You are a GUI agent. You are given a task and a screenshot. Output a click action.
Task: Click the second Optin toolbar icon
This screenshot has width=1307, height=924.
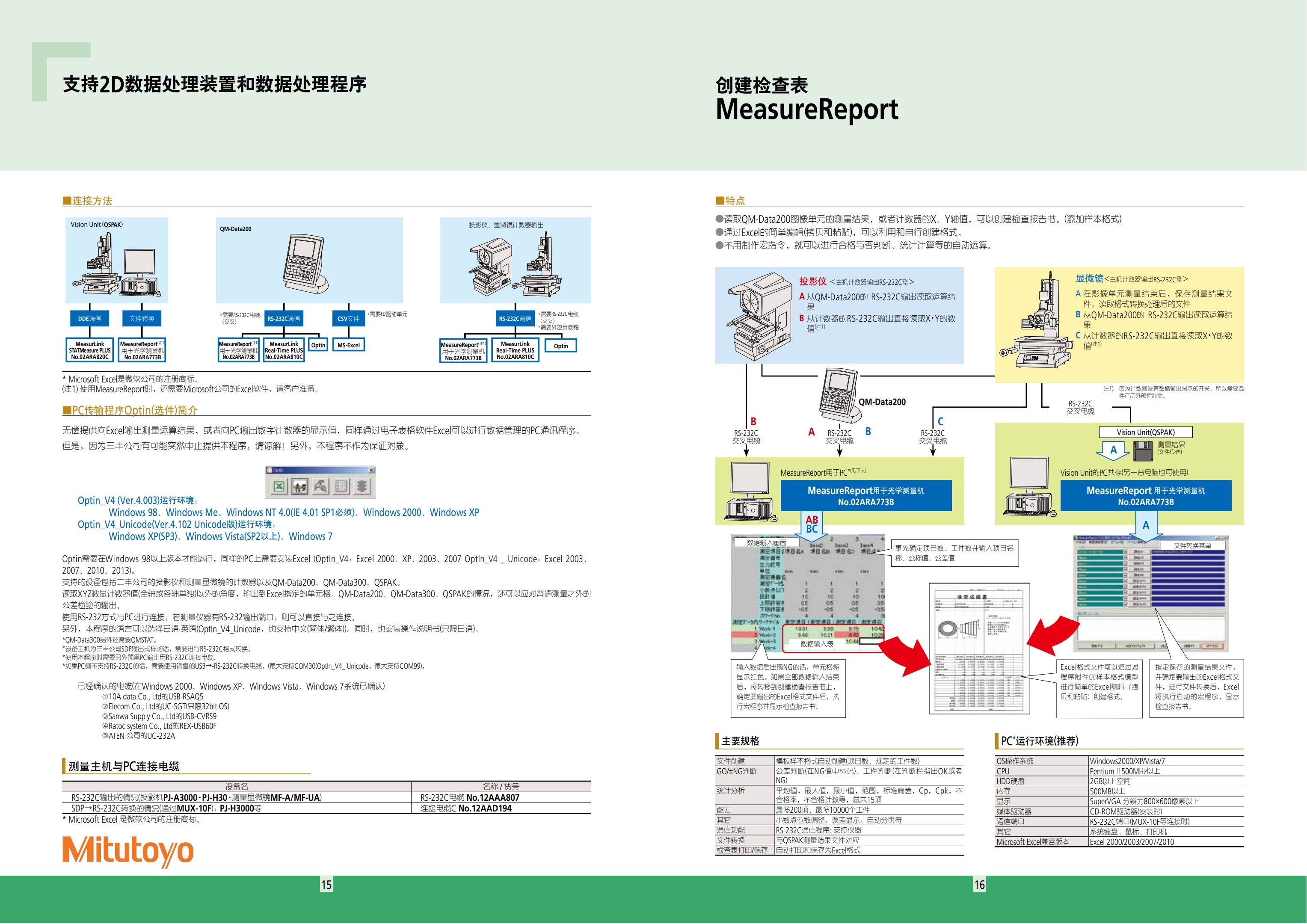(299, 486)
